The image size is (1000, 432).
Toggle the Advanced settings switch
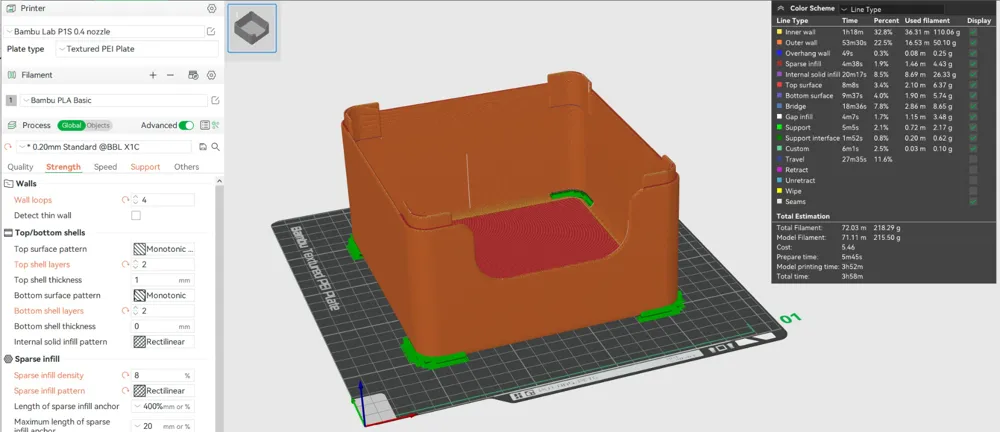point(186,126)
